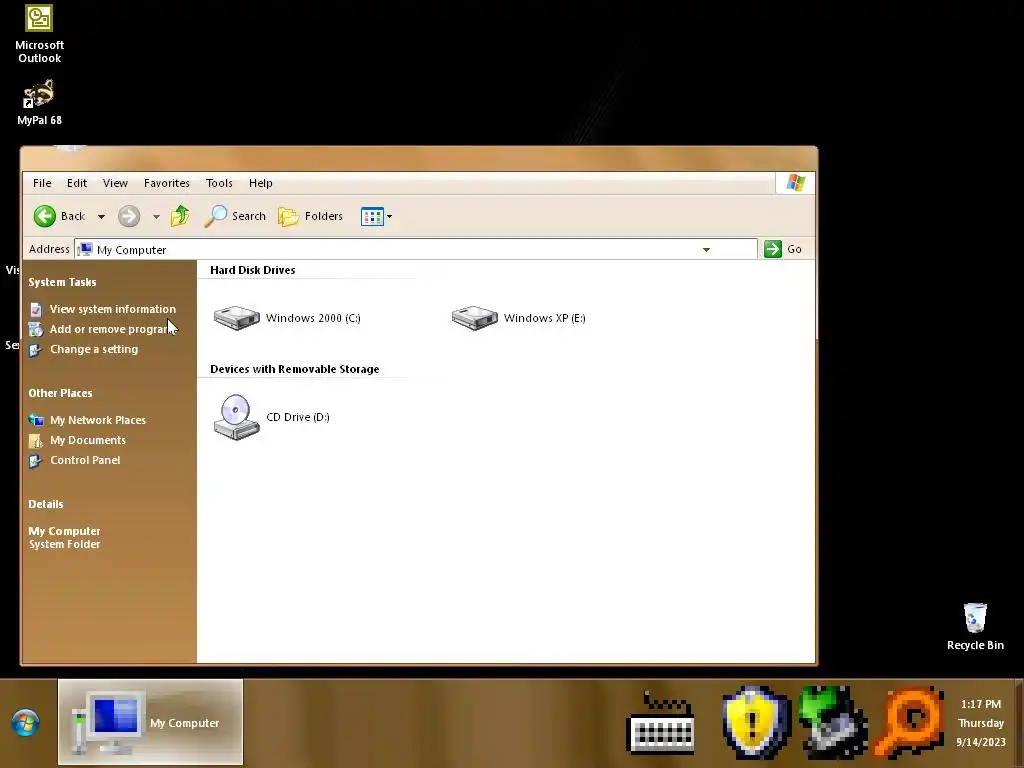Click the View system information icon
The image size is (1024, 768).
(x=36, y=310)
